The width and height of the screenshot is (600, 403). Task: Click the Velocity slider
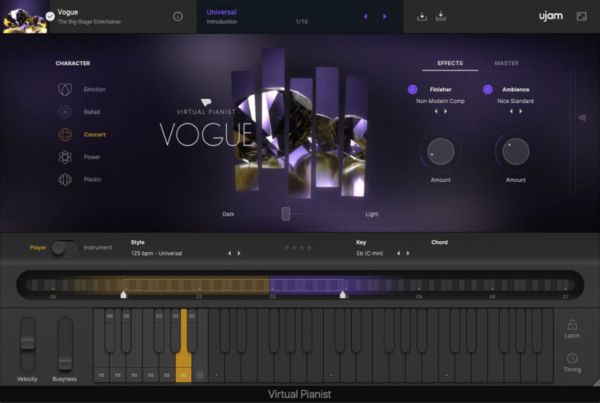coord(27,344)
